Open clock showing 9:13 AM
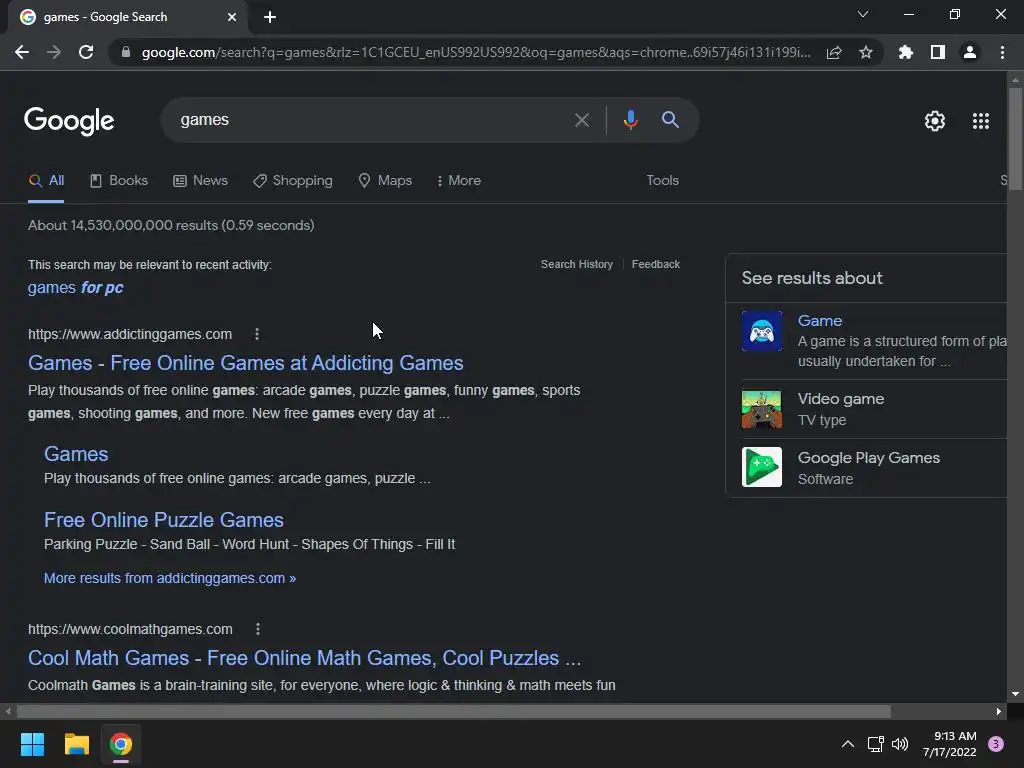This screenshot has height=768, width=1024. [x=950, y=744]
